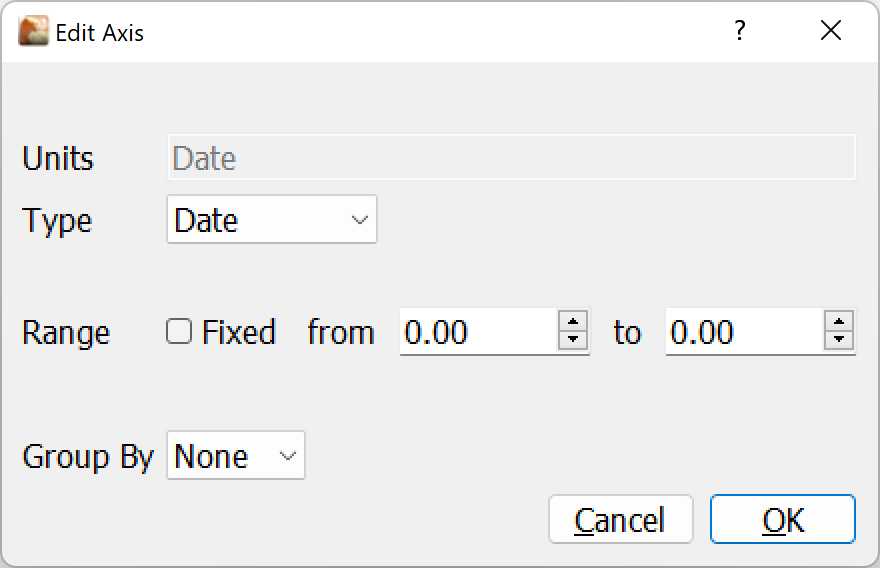Click the Edit Axis title text

[100, 33]
